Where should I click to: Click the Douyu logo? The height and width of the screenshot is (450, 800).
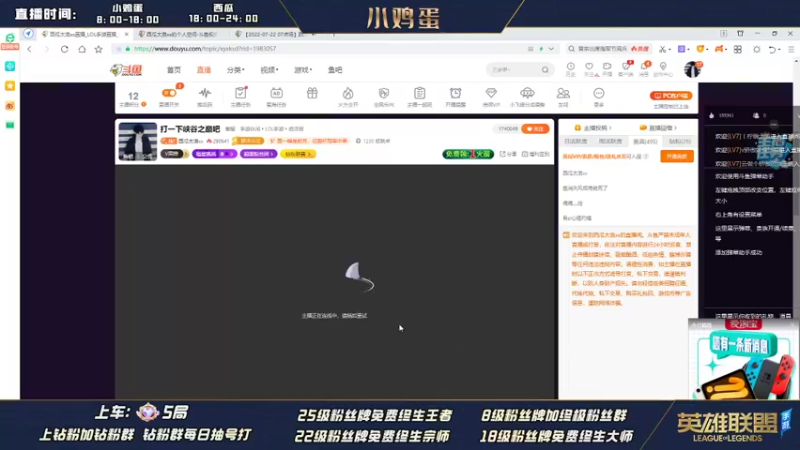[127, 70]
